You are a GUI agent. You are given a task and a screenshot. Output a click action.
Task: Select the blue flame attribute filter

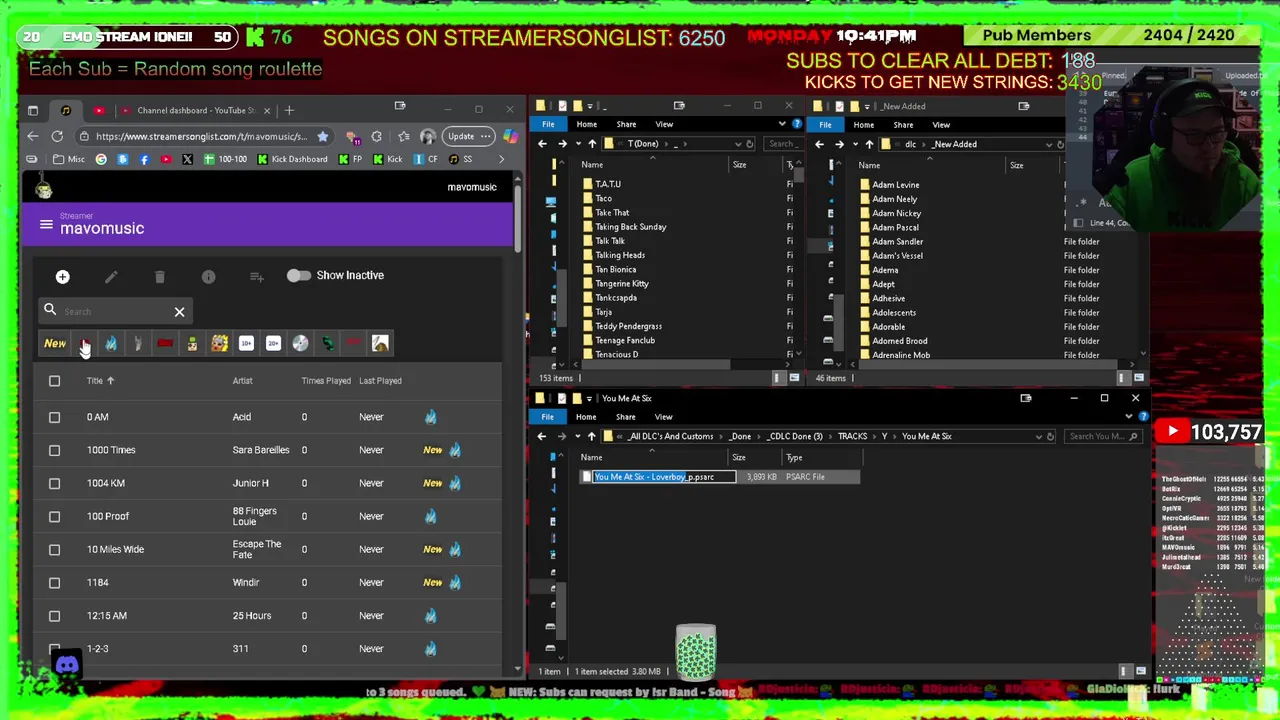tap(111, 344)
